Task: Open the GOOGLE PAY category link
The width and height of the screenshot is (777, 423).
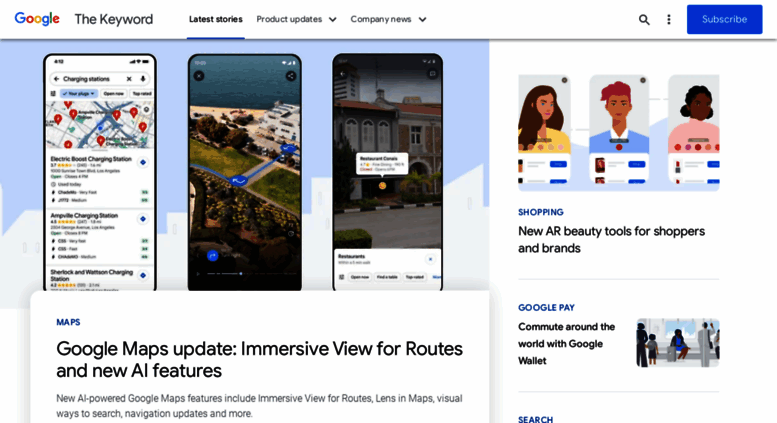Action: [x=546, y=308]
